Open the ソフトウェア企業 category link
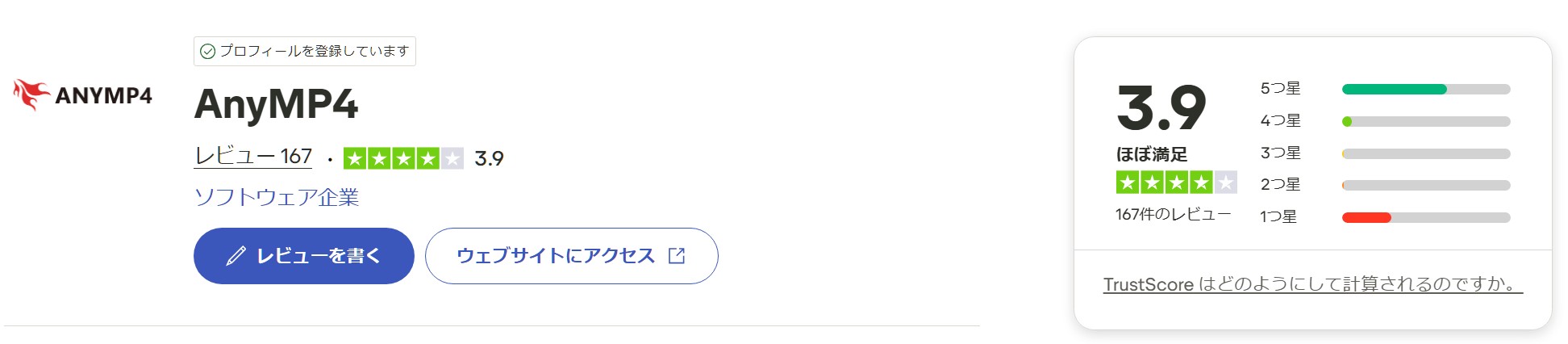1568x344 pixels. tap(277, 197)
